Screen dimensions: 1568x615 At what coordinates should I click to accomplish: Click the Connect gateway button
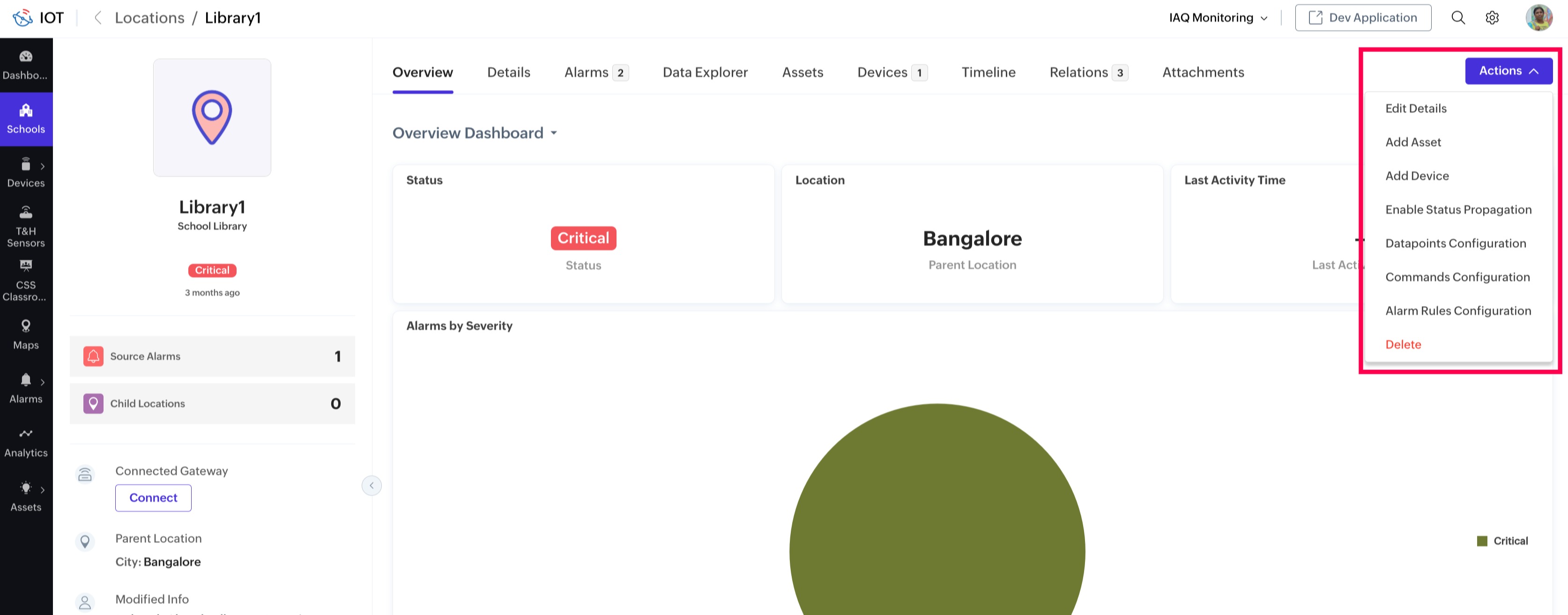[153, 497]
